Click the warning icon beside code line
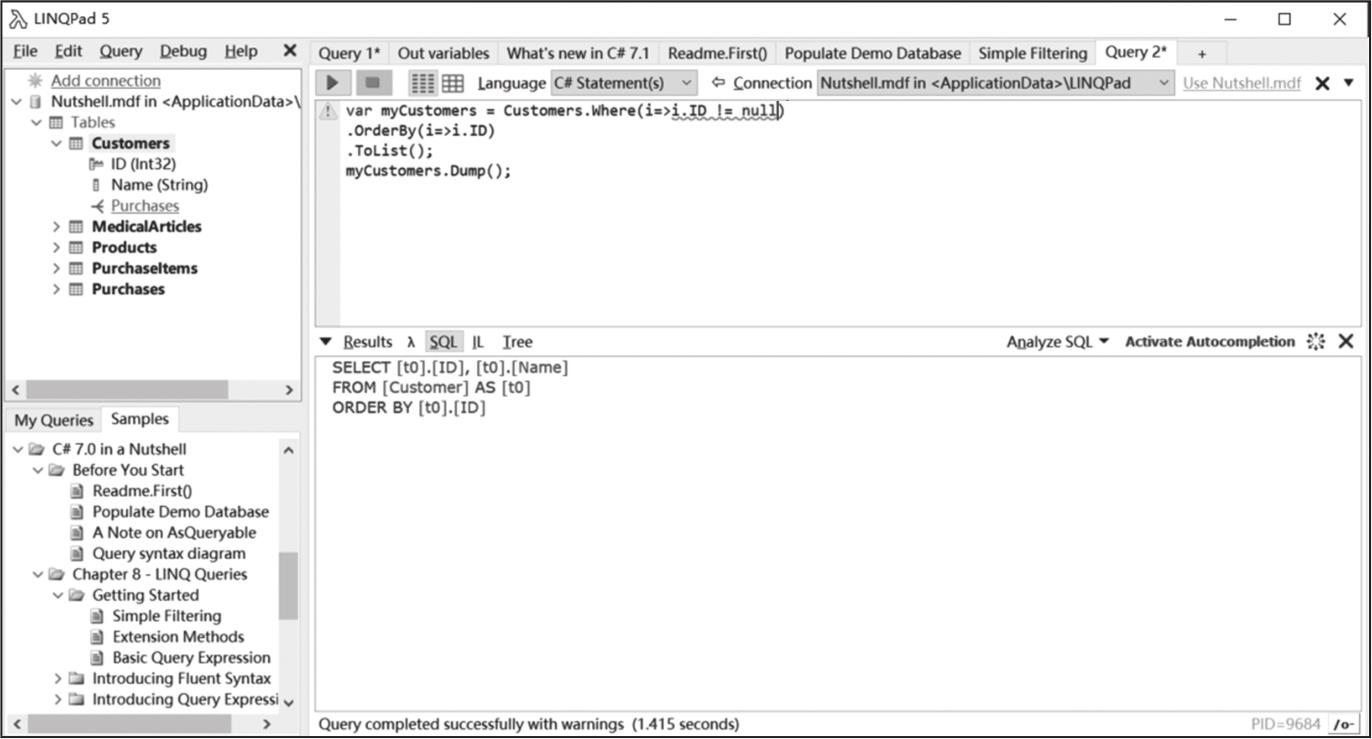1372x739 pixels. tap(327, 112)
